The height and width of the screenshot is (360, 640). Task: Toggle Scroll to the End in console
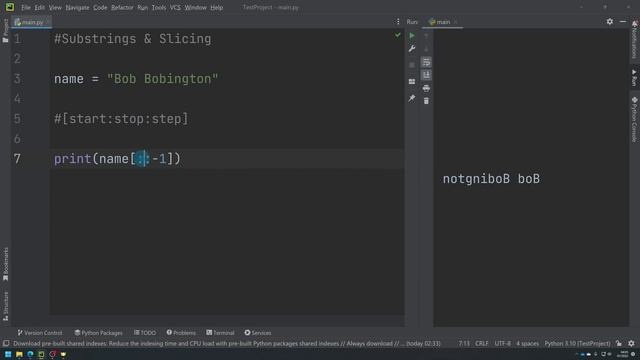pyautogui.click(x=426, y=75)
